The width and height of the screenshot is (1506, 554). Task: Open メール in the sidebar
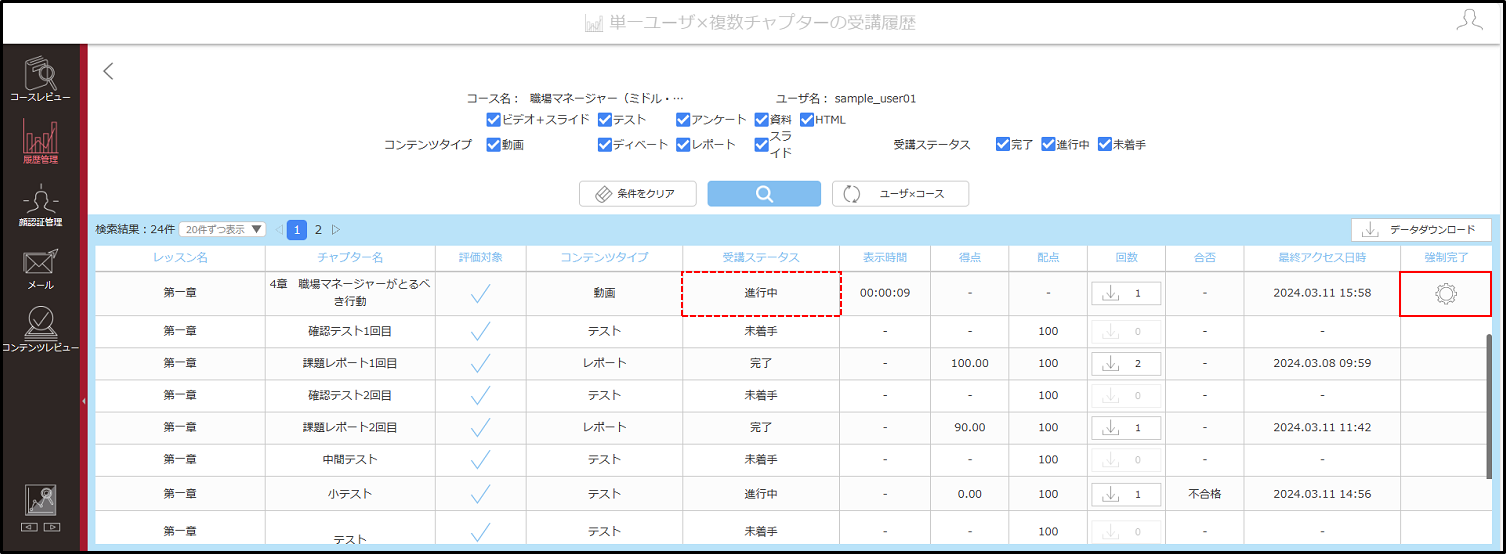click(41, 268)
